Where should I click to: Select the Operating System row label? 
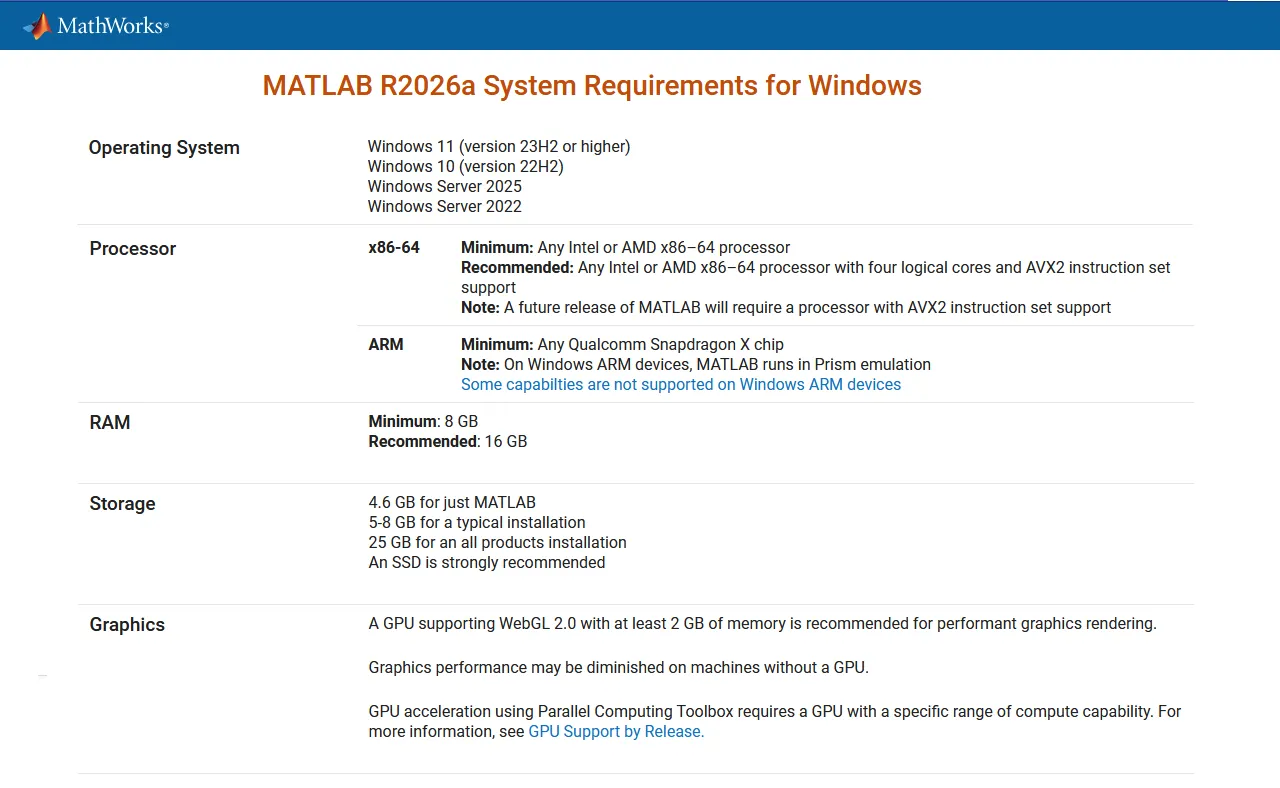[x=164, y=148]
